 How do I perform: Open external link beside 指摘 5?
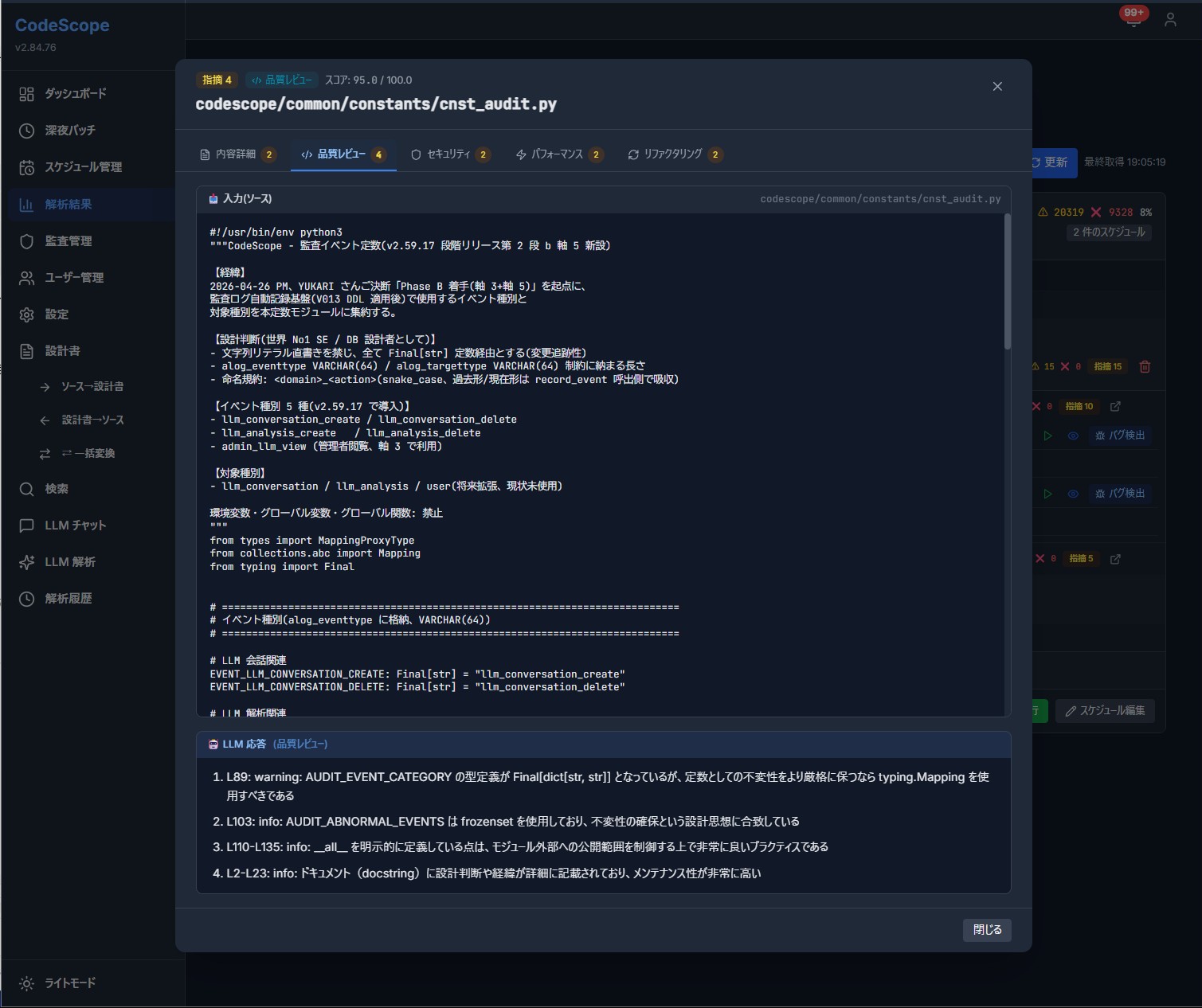[1115, 559]
